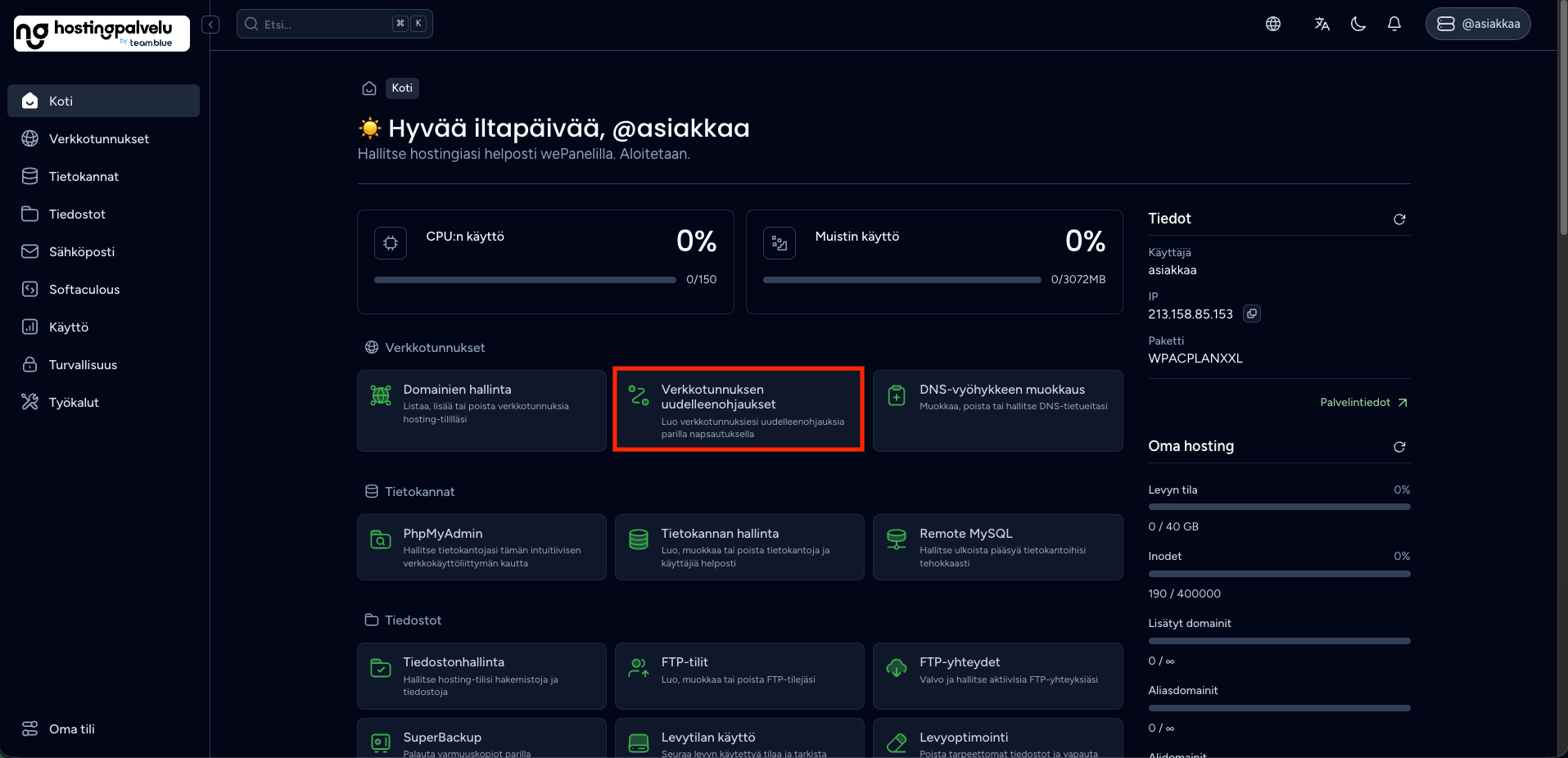Click the CPU usage progress bar
Image resolution: width=1568 pixels, height=758 pixels.
click(525, 280)
